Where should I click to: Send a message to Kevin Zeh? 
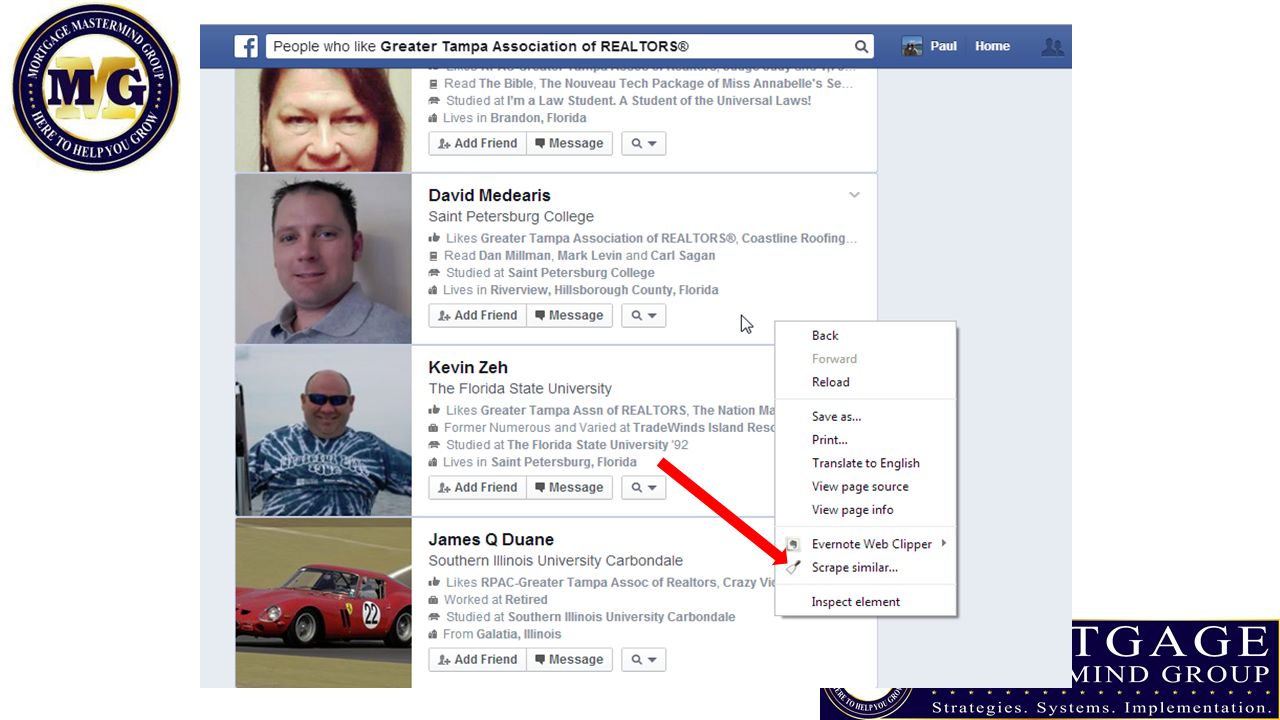point(569,487)
